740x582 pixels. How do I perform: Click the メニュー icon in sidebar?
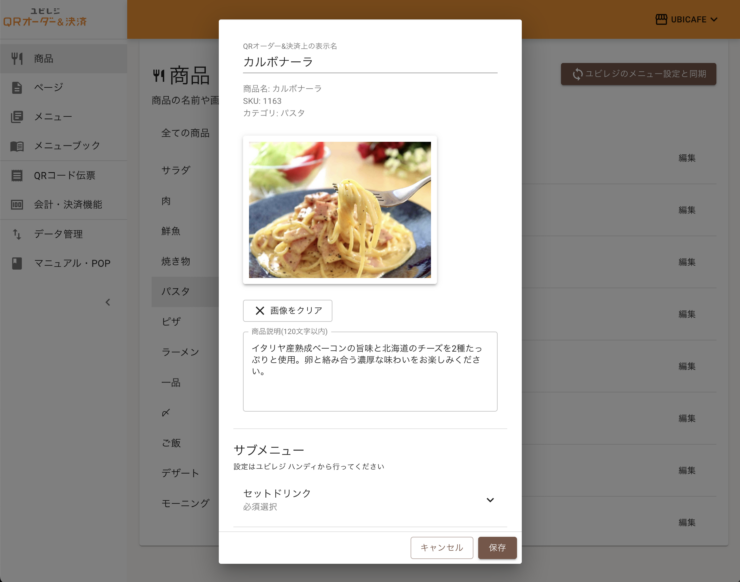(x=17, y=116)
